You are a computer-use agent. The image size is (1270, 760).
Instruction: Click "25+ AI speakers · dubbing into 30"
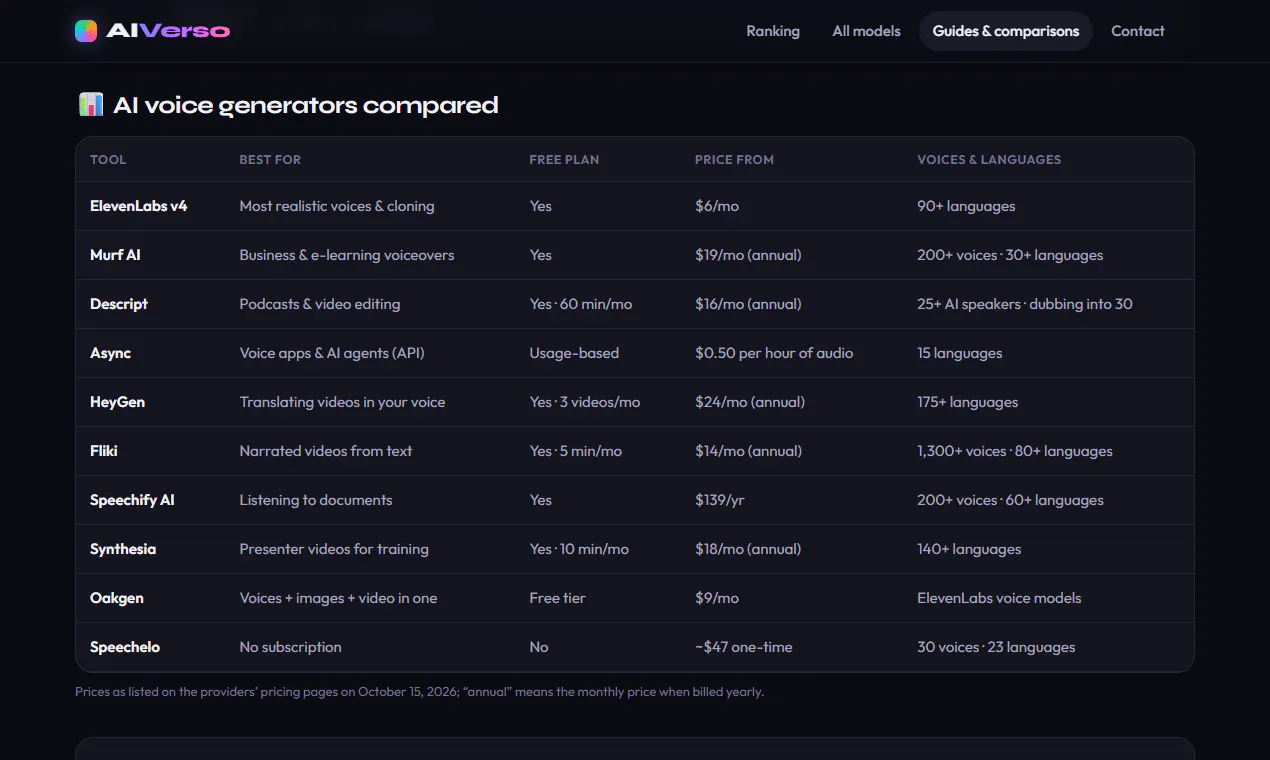pyautogui.click(x=1025, y=304)
